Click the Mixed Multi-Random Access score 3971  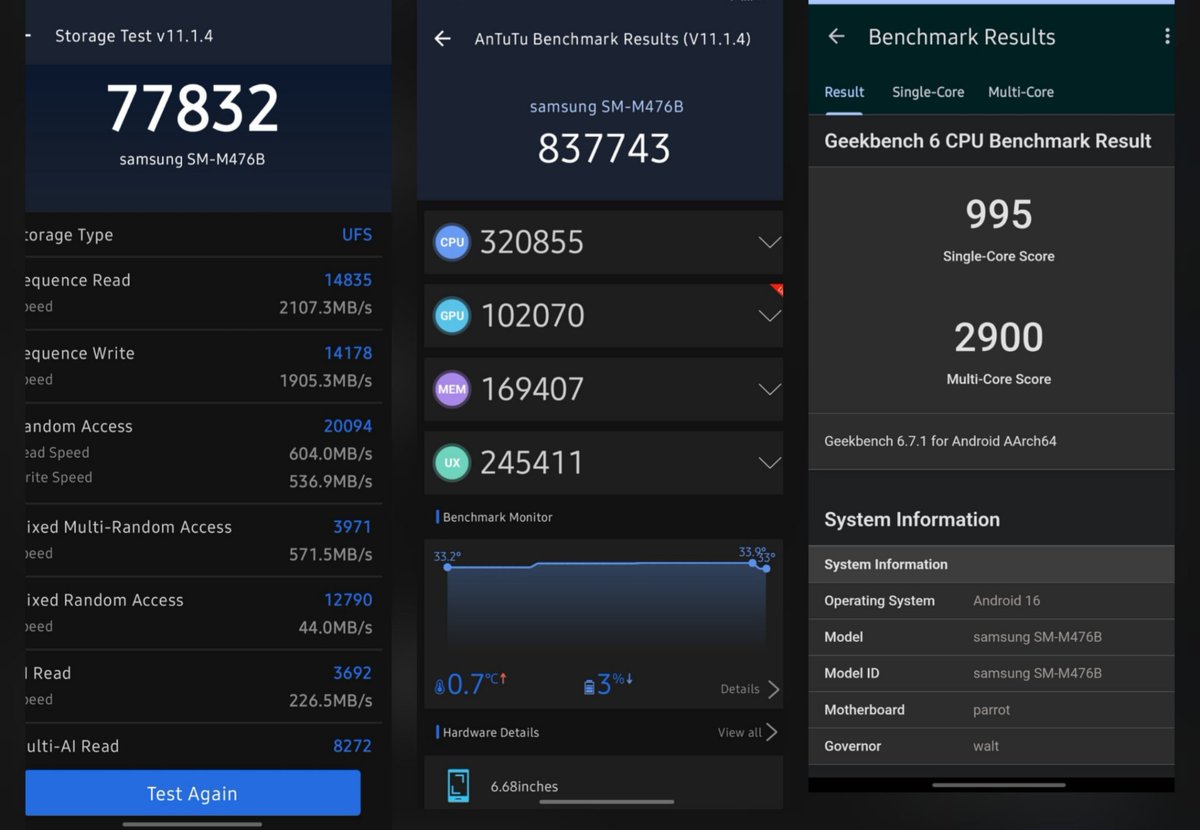coord(352,527)
